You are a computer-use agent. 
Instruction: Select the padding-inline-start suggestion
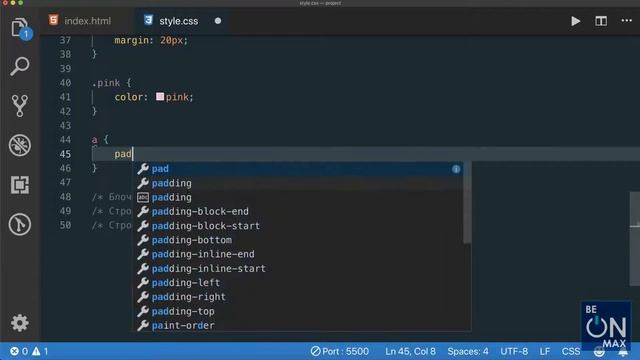[299, 269]
